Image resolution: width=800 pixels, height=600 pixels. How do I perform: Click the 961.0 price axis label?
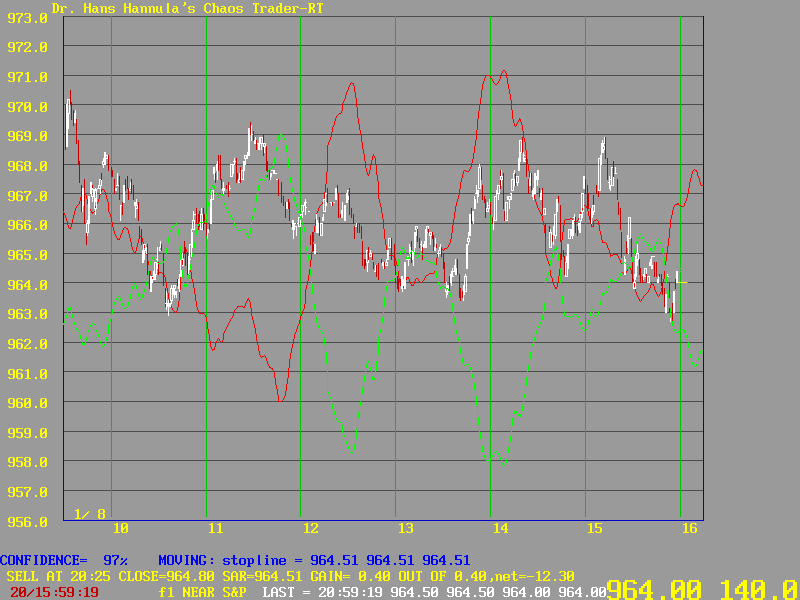pyautogui.click(x=27, y=373)
